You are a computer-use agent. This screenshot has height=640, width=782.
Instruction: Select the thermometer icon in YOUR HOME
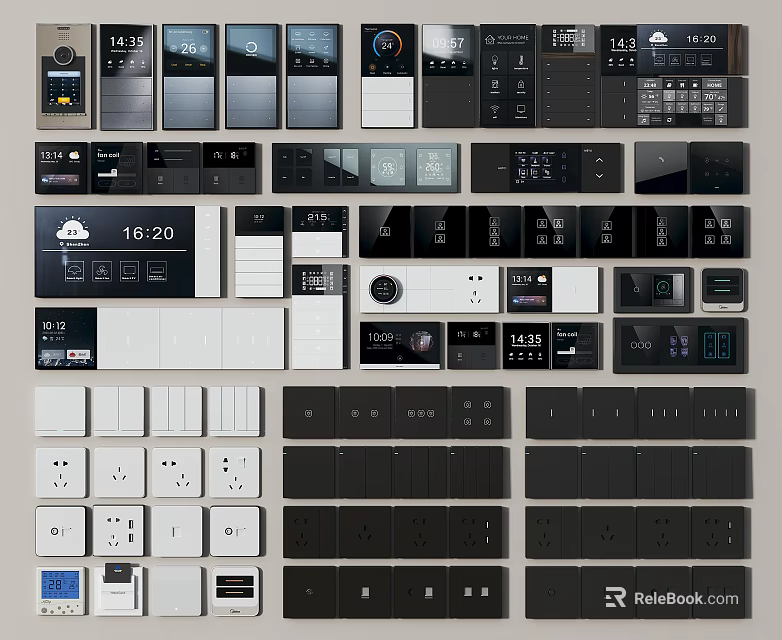521,61
